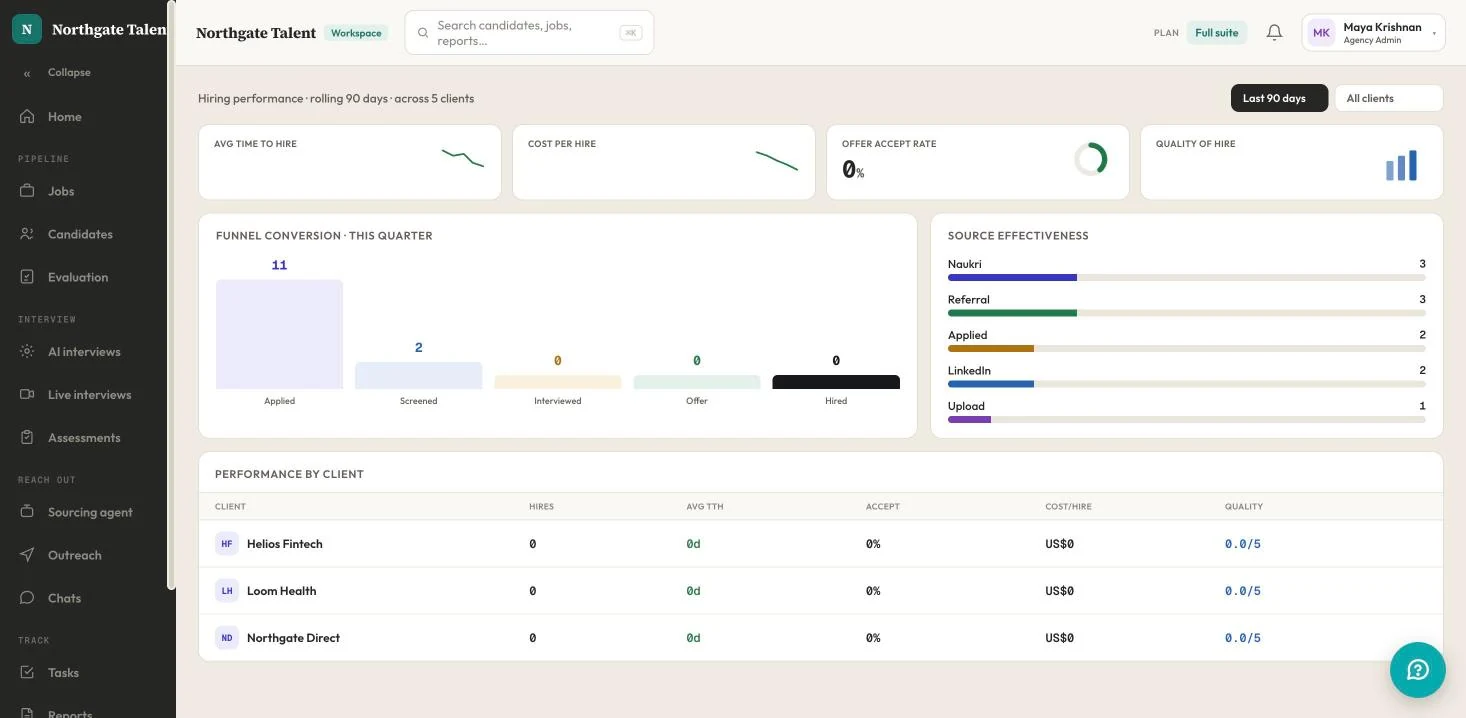Click the AVG TTH column header
The width and height of the screenshot is (1466, 718).
coord(705,507)
